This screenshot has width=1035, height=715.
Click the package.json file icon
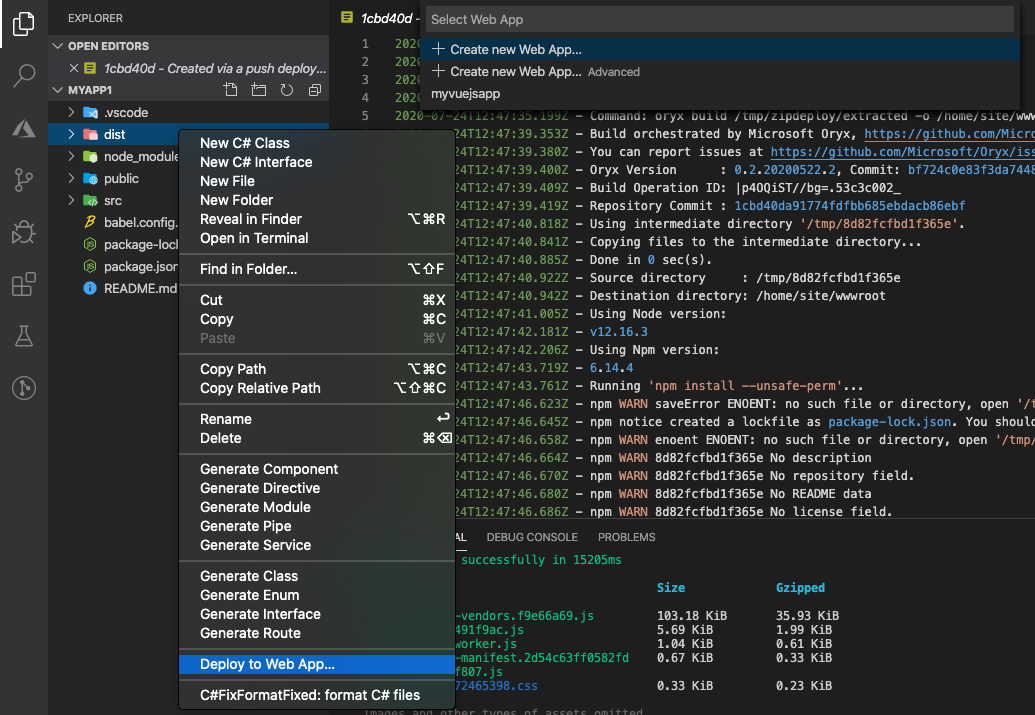tap(90, 266)
